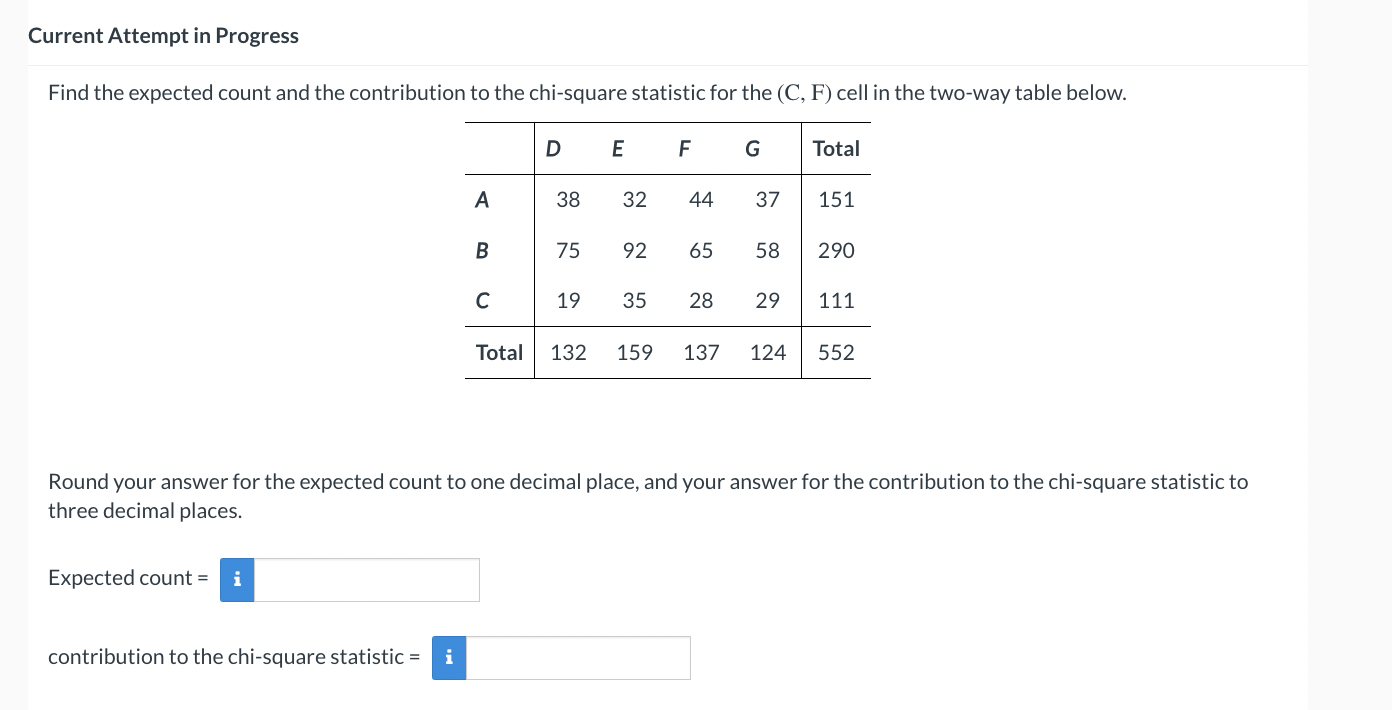Click the row label A in the table

point(481,199)
